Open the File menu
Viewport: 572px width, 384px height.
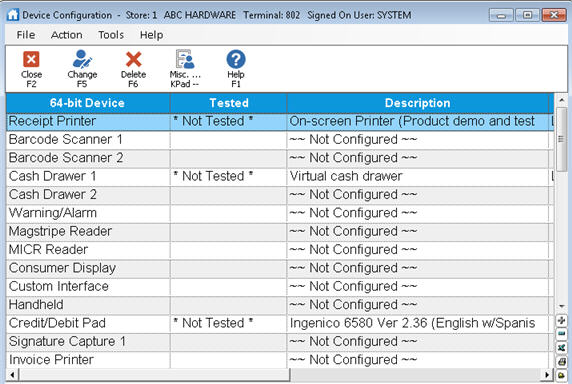[26, 35]
